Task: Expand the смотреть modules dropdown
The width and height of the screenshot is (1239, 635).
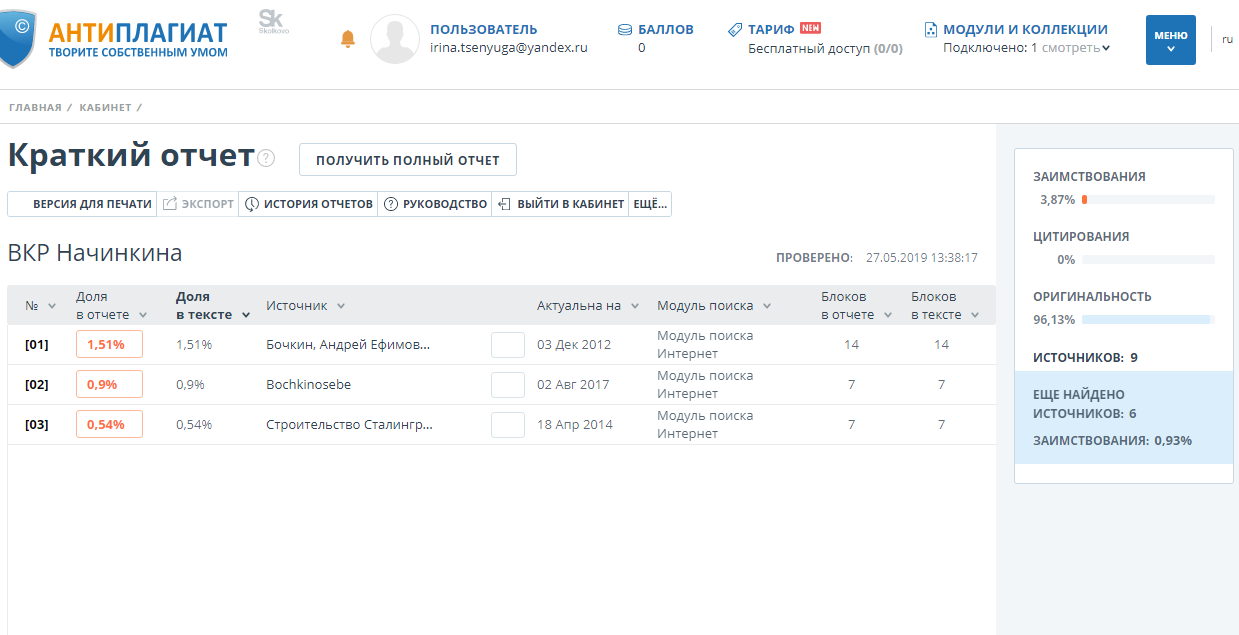Action: (x=1078, y=48)
